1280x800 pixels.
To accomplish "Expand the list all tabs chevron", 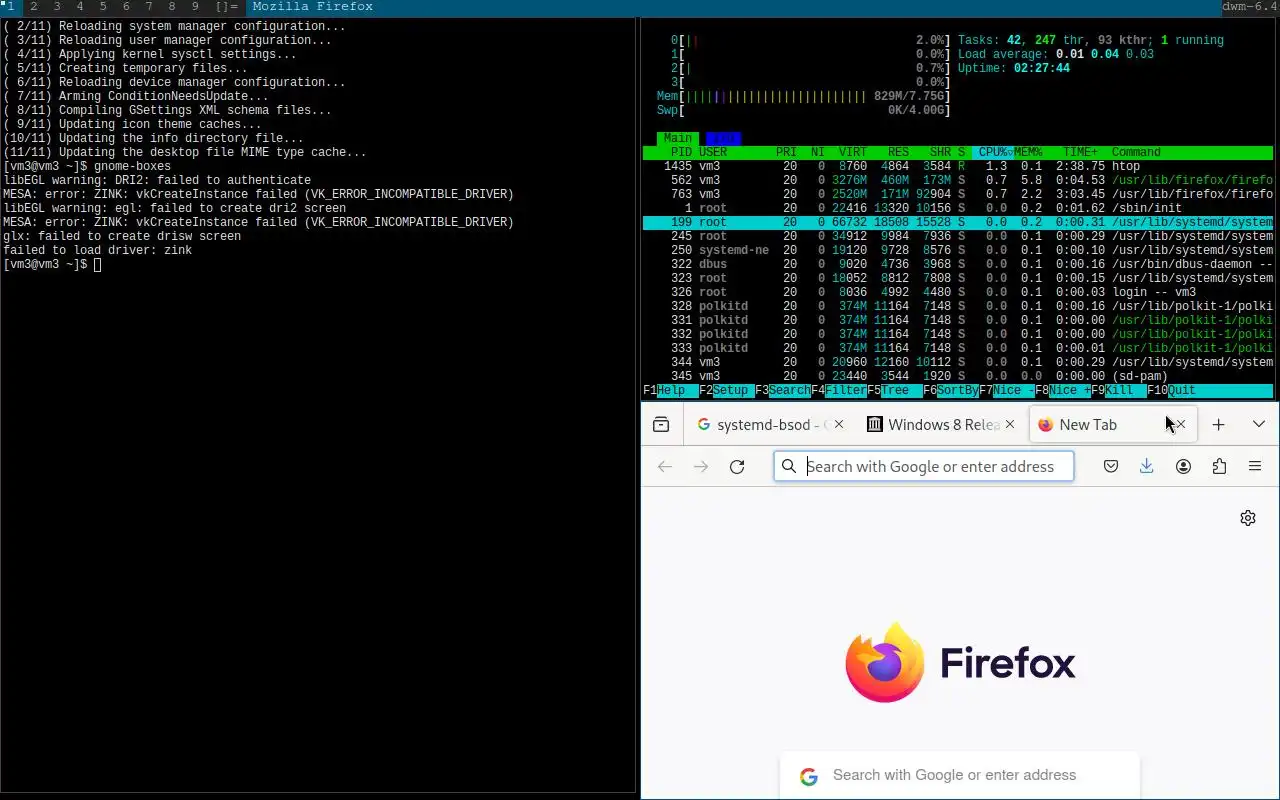I will point(1258,425).
